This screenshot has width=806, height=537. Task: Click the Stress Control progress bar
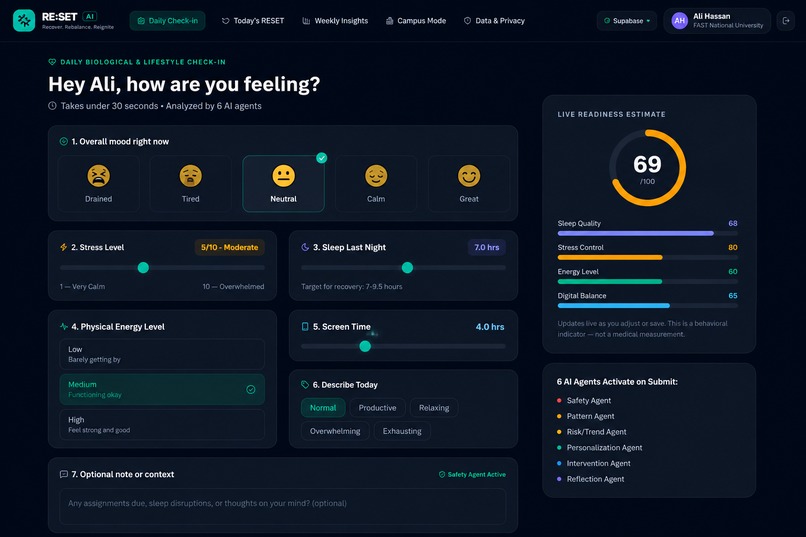648,257
